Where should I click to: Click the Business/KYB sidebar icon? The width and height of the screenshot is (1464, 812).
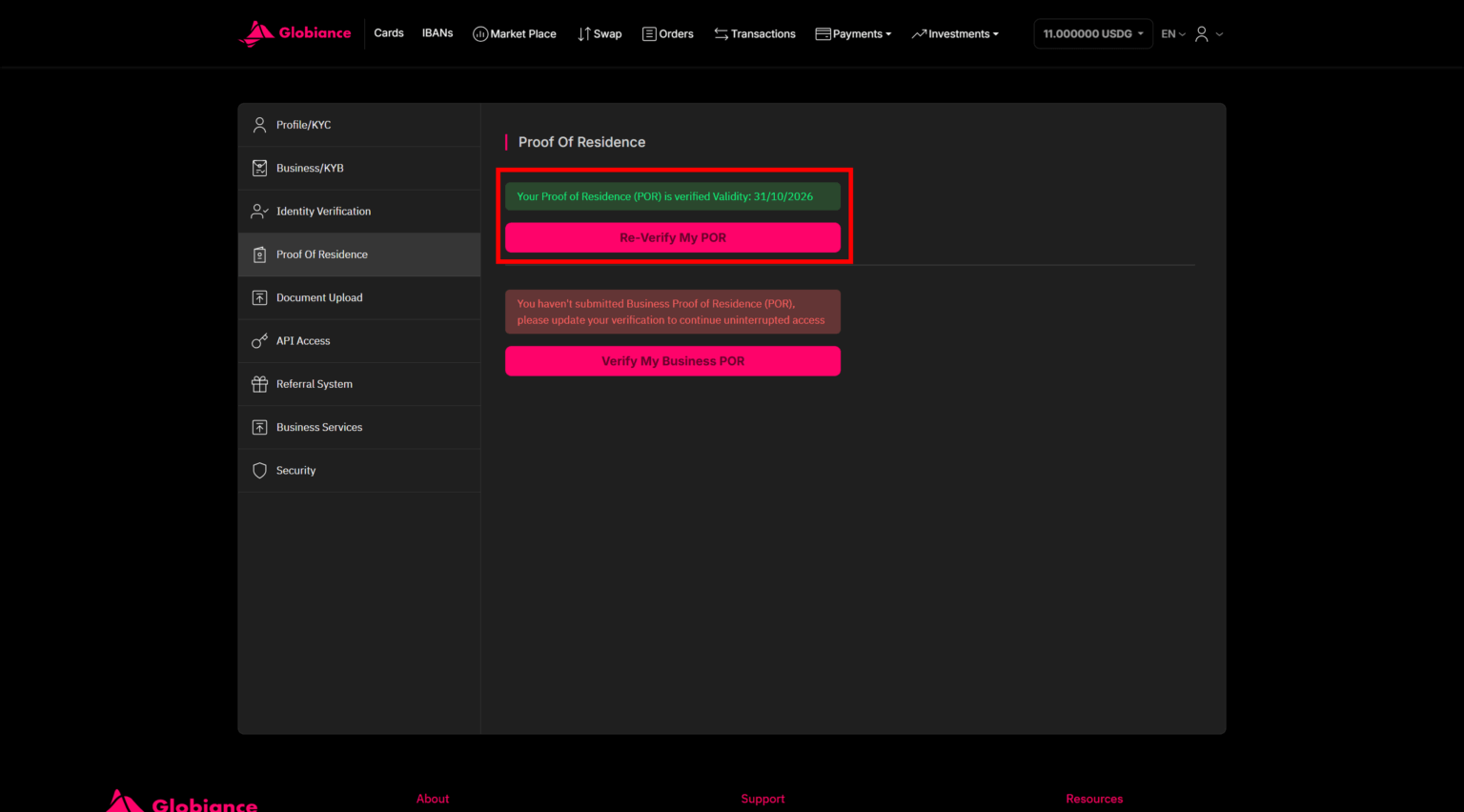(x=259, y=169)
